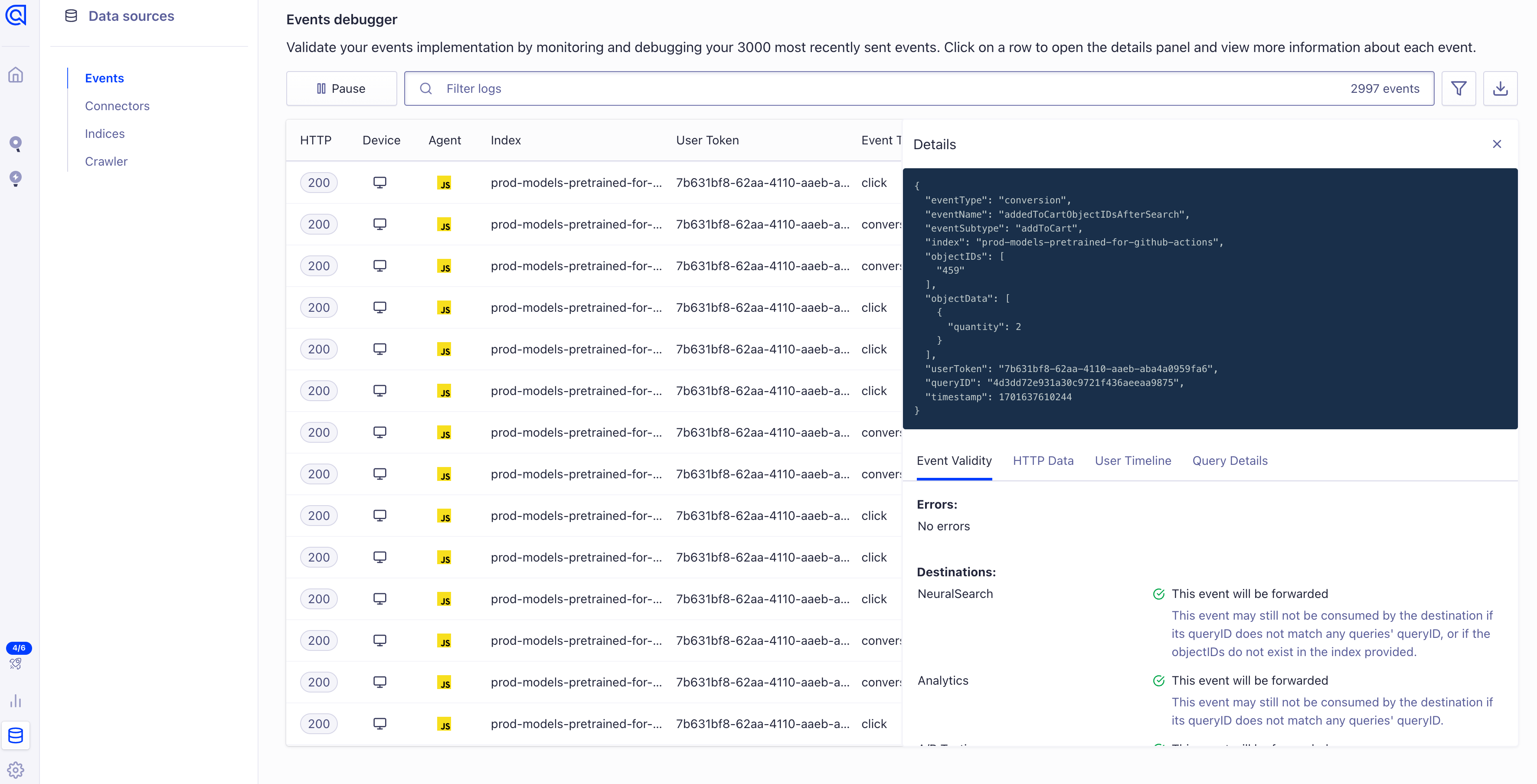Click the Data sources heading
Viewport: 1537px width, 784px height.
tap(131, 16)
